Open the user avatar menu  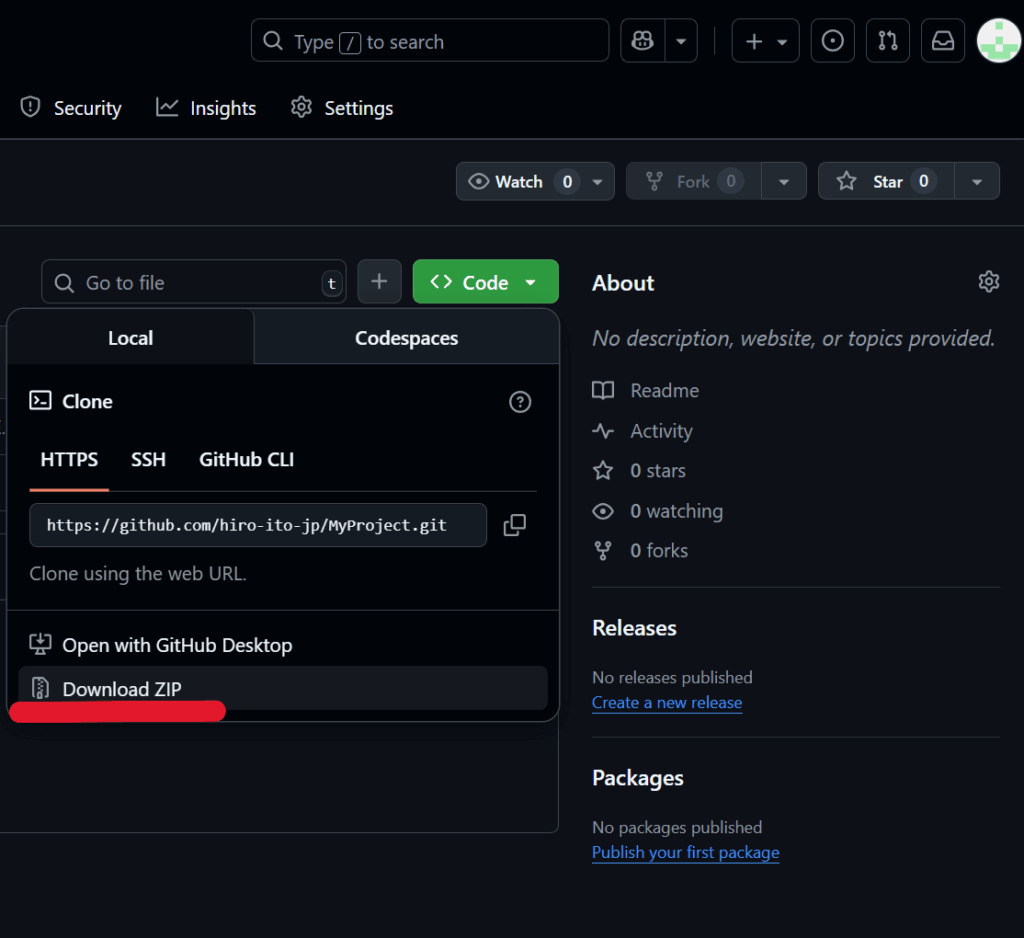click(x=998, y=41)
